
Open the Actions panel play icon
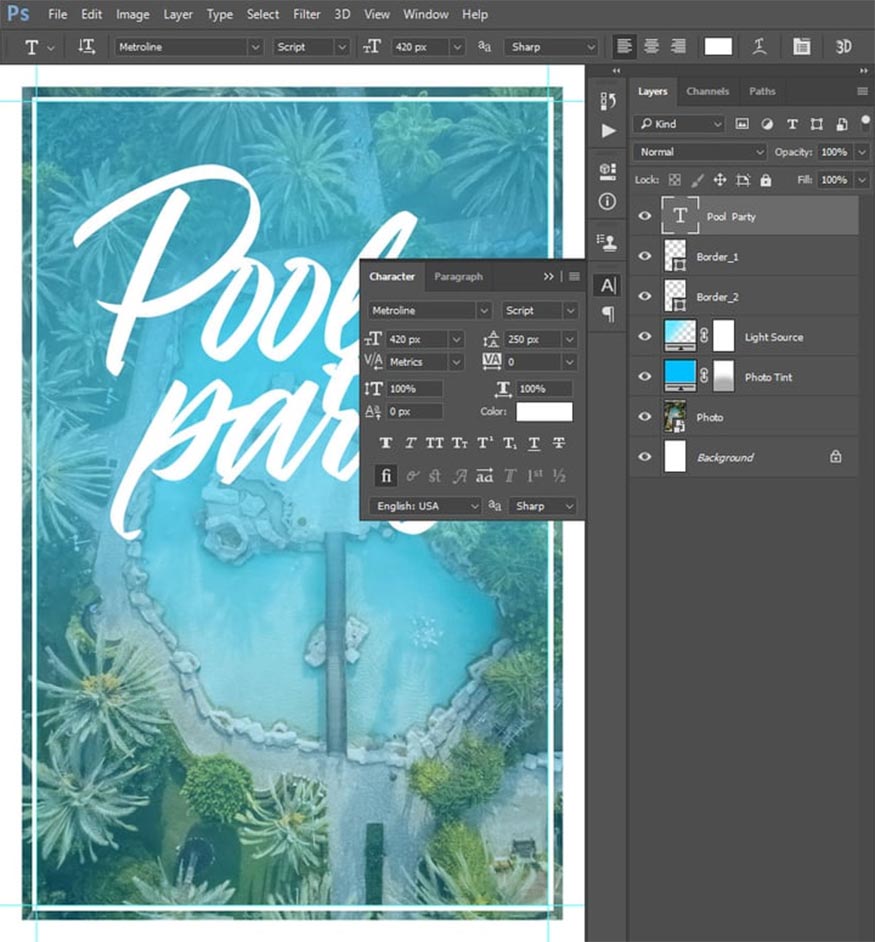click(x=608, y=130)
